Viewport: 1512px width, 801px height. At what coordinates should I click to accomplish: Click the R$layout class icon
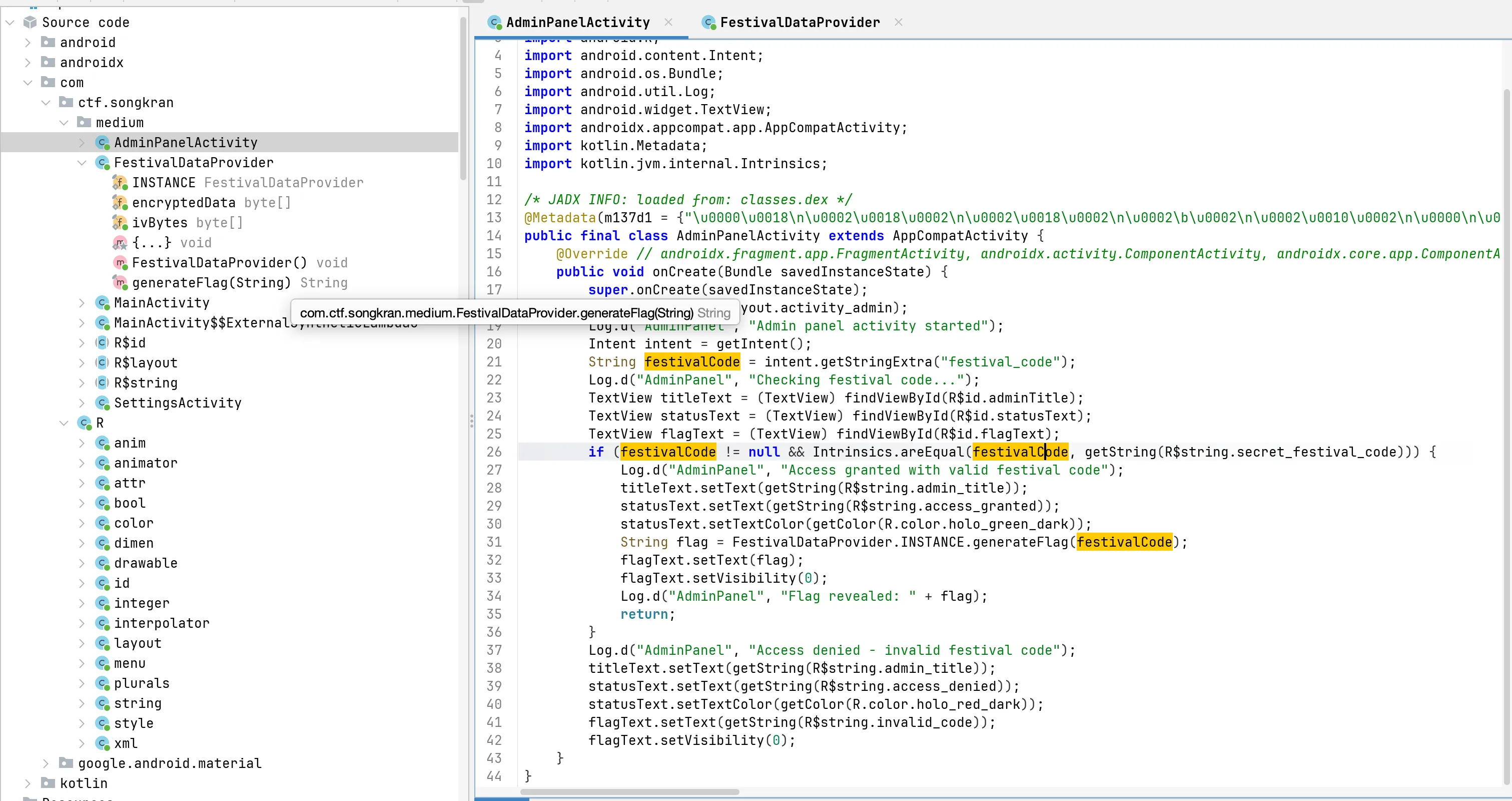tap(103, 363)
